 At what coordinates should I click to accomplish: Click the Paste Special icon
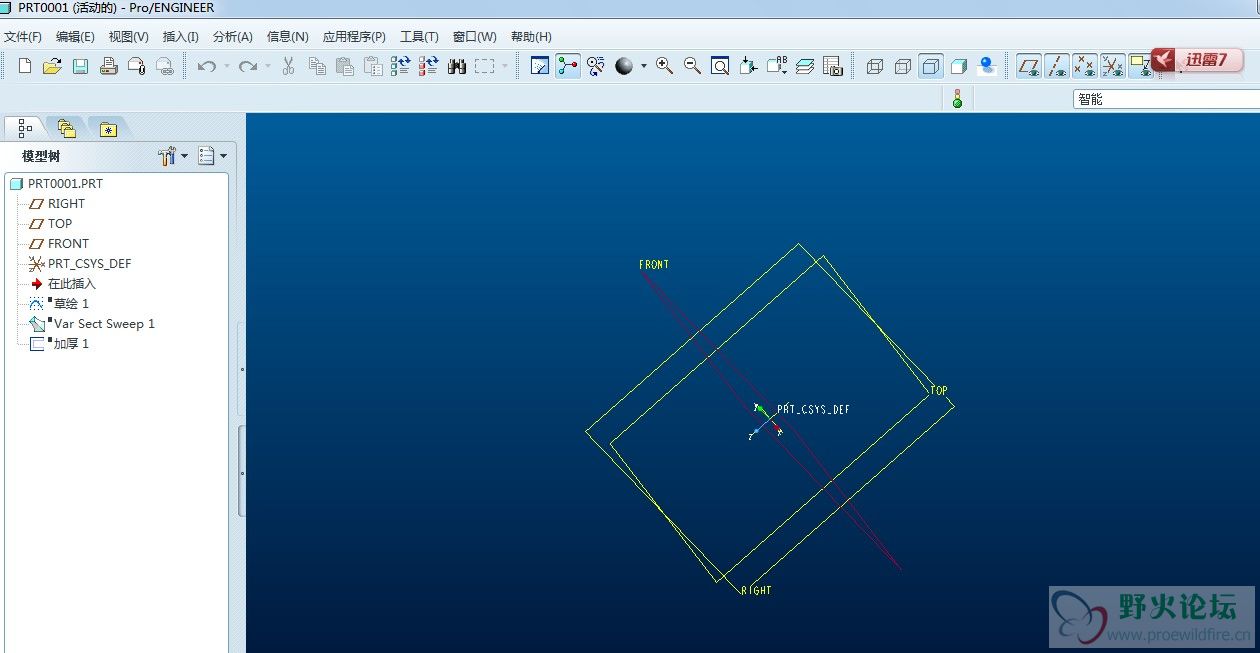point(373,66)
